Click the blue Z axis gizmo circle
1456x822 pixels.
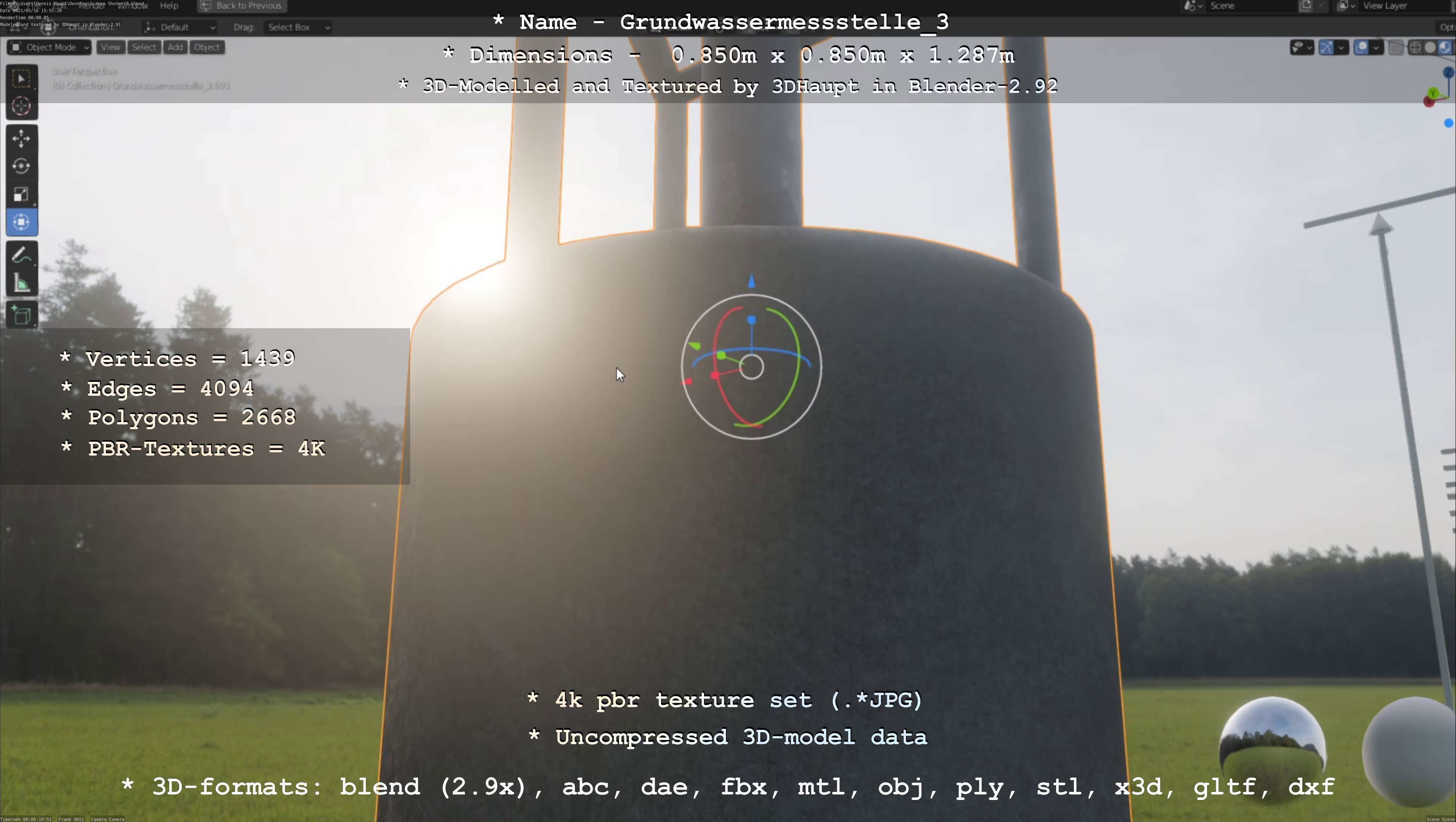point(1449,72)
